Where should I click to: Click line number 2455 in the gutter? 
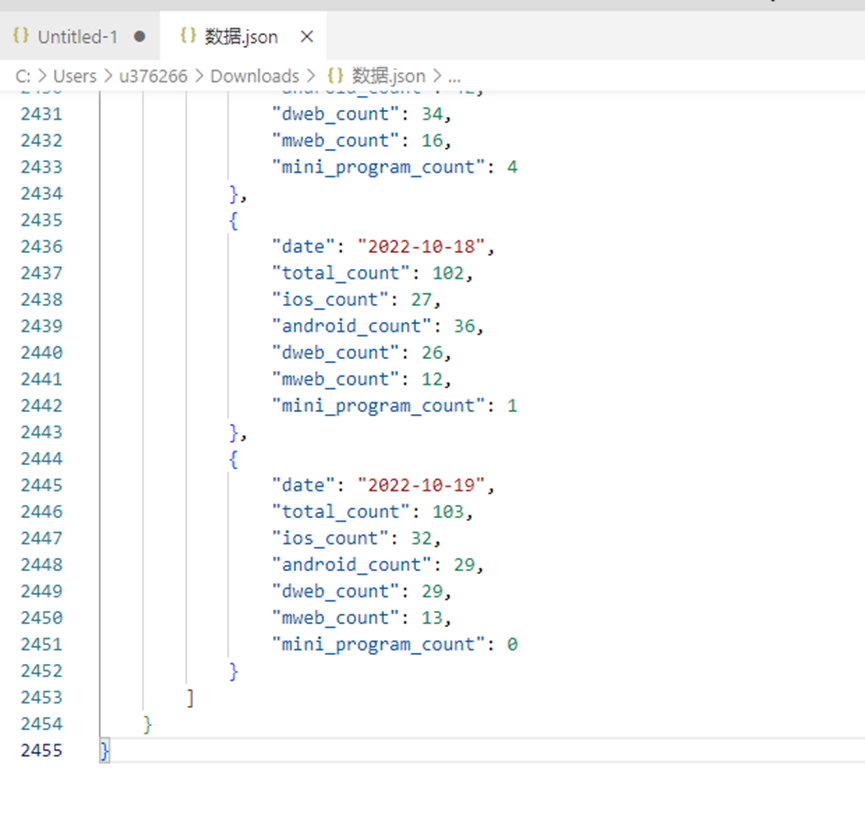42,750
